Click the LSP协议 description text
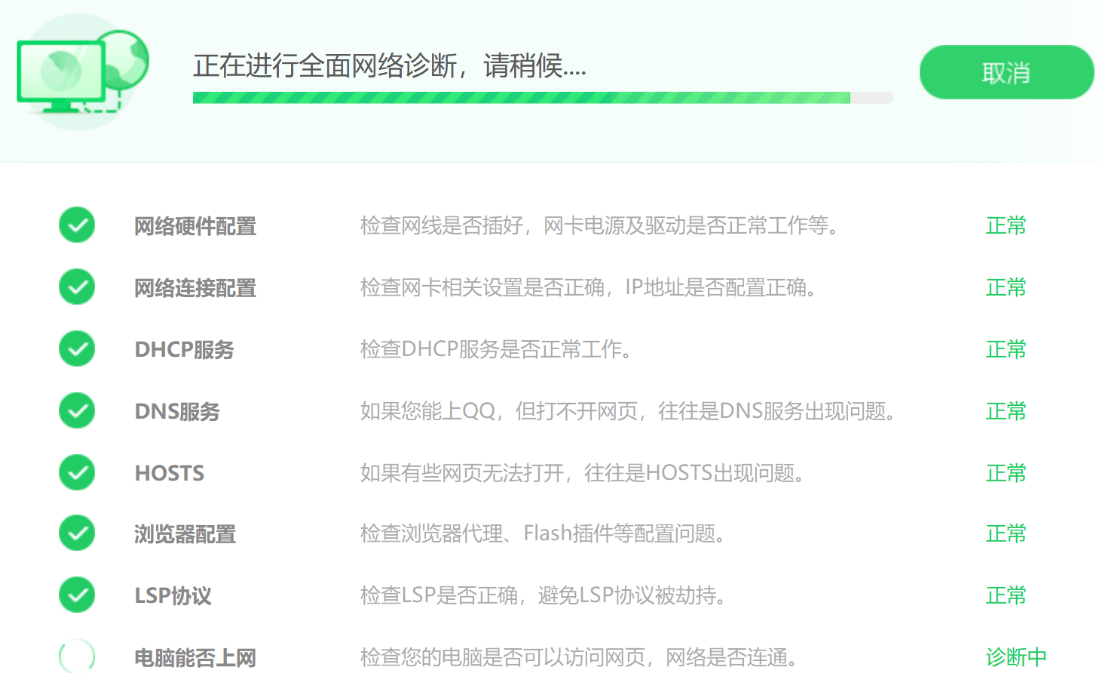The image size is (1102, 673). click(542, 596)
